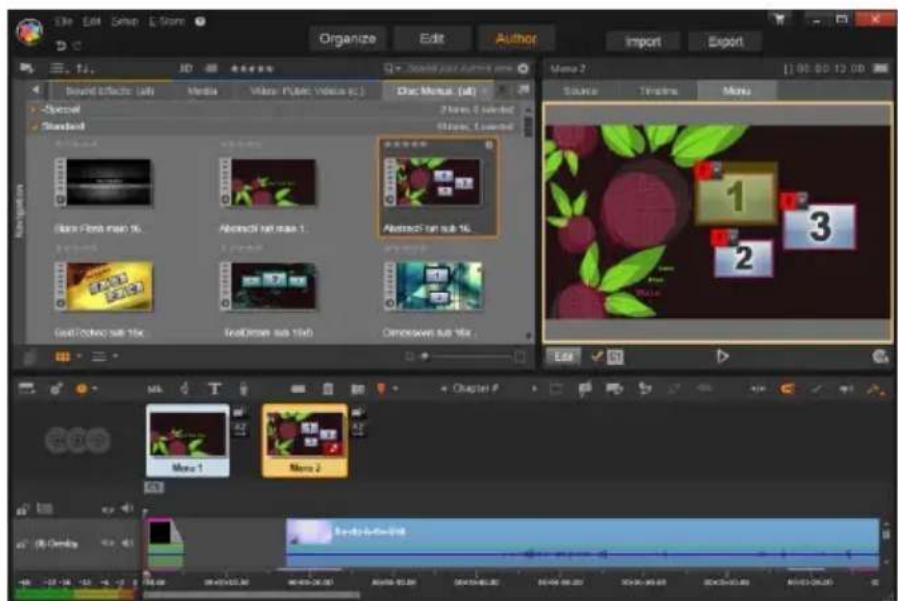Click the music note ScoreFitter icon
The height and width of the screenshot is (601, 898).
184,389
